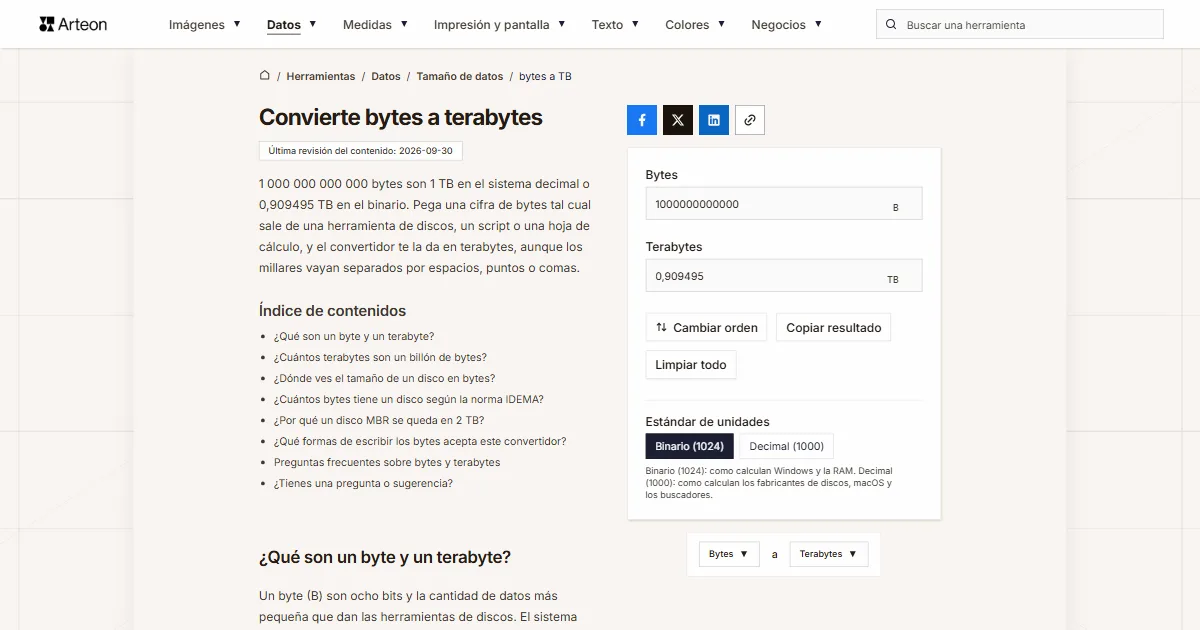Open the Texto menu
The height and width of the screenshot is (630, 1200).
pos(615,25)
